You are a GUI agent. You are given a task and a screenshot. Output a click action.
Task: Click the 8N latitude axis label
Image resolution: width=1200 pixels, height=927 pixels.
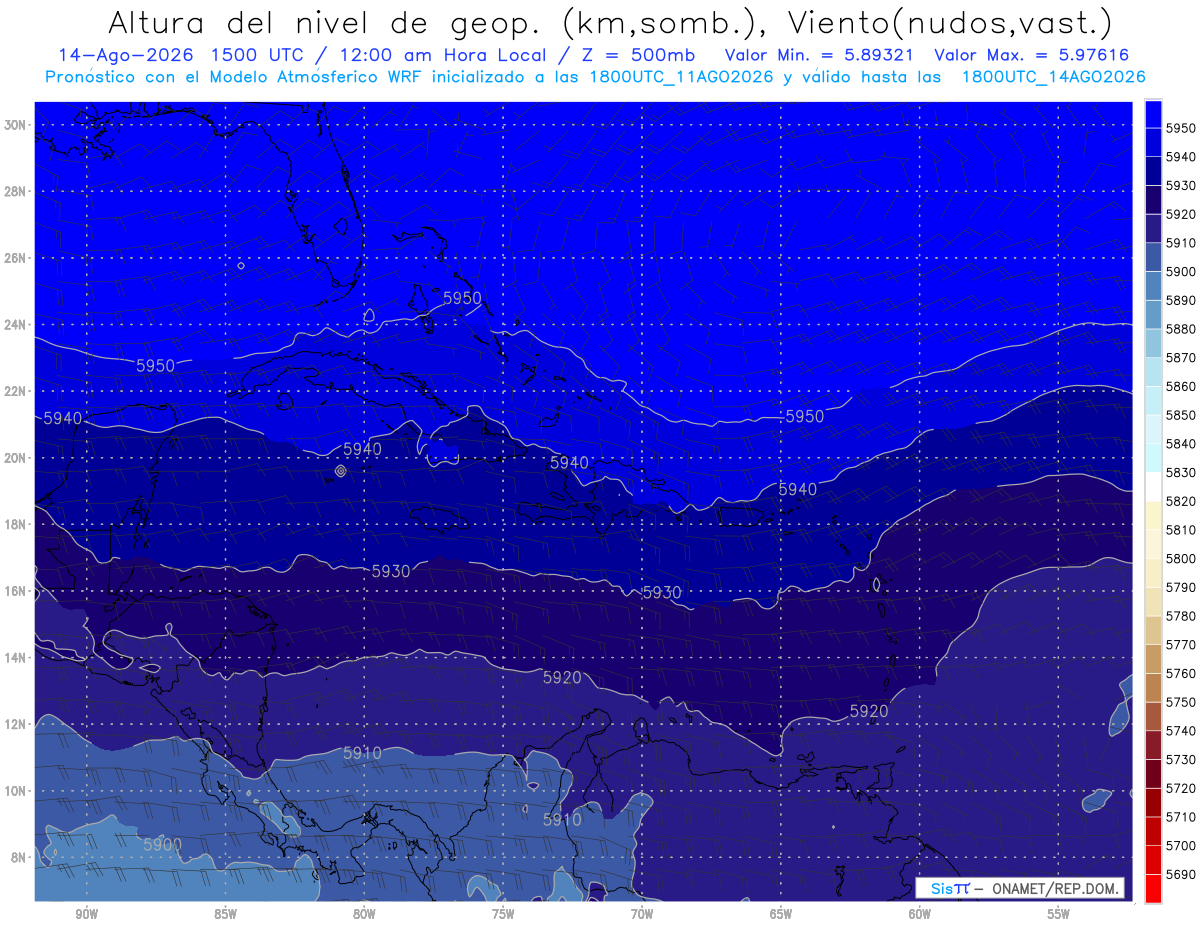coord(19,857)
